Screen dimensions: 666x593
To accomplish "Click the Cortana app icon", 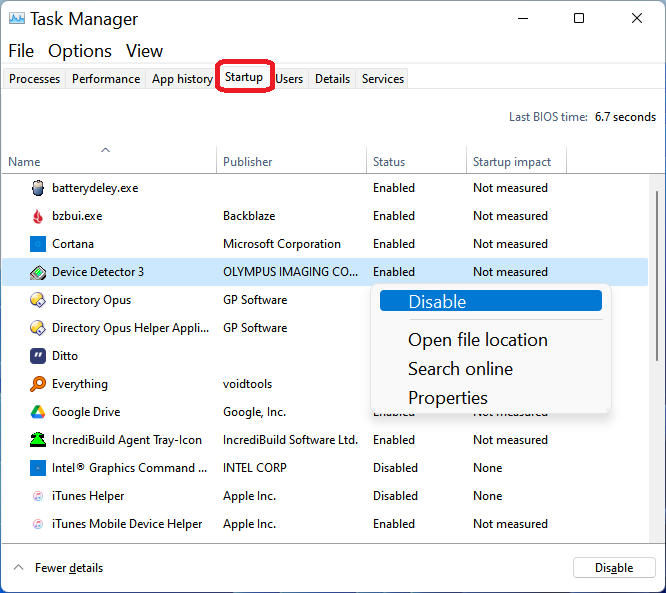I will [38, 244].
